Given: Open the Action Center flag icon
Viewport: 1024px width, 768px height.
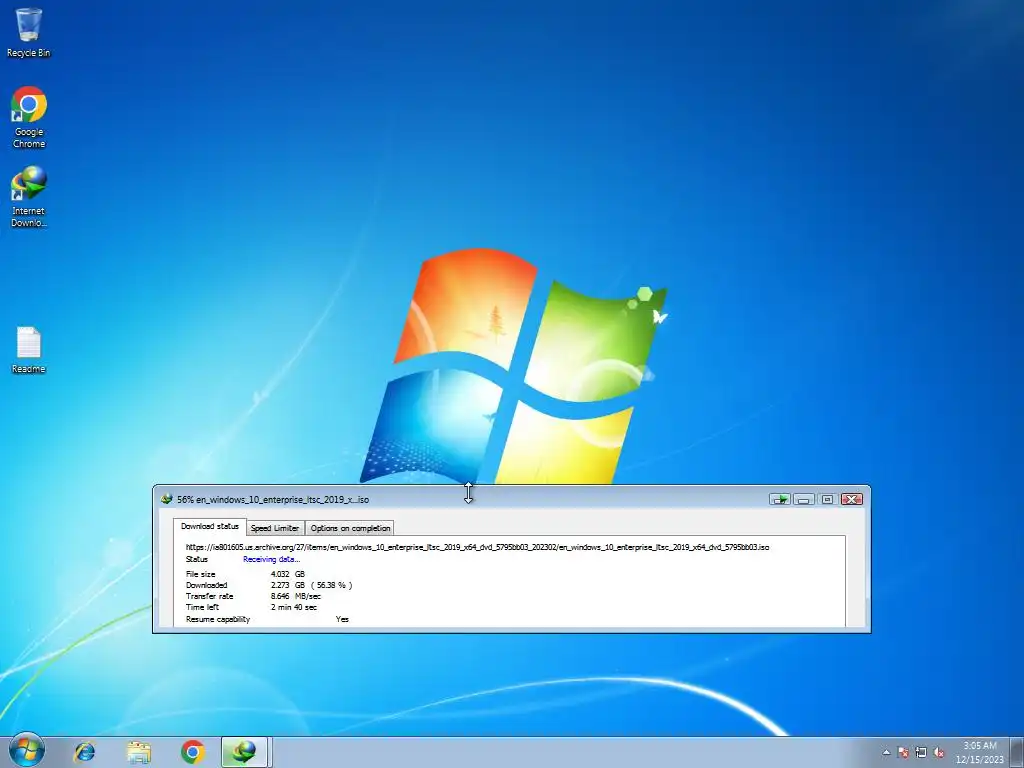Looking at the screenshot, I should (903, 753).
